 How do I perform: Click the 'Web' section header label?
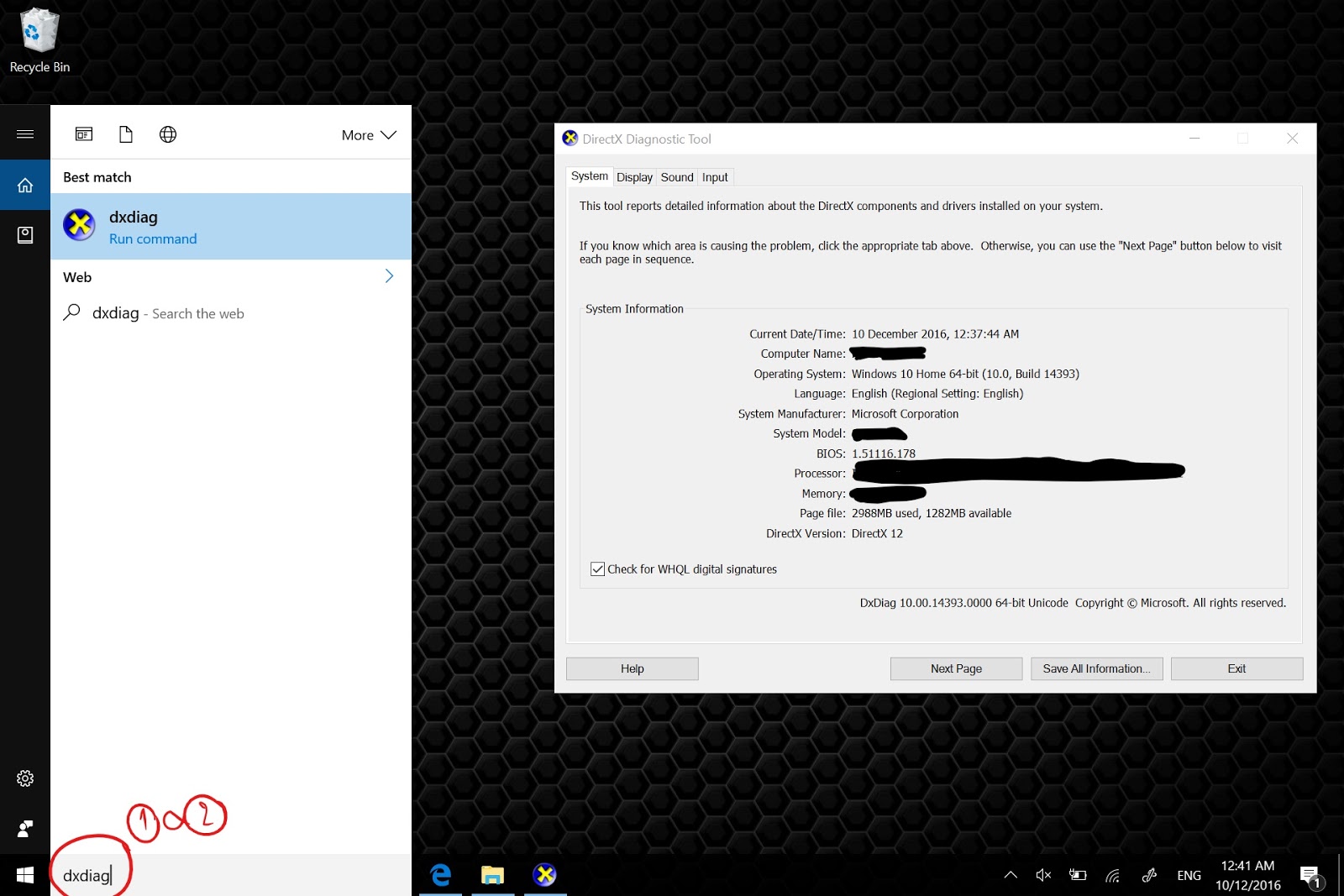pos(77,277)
